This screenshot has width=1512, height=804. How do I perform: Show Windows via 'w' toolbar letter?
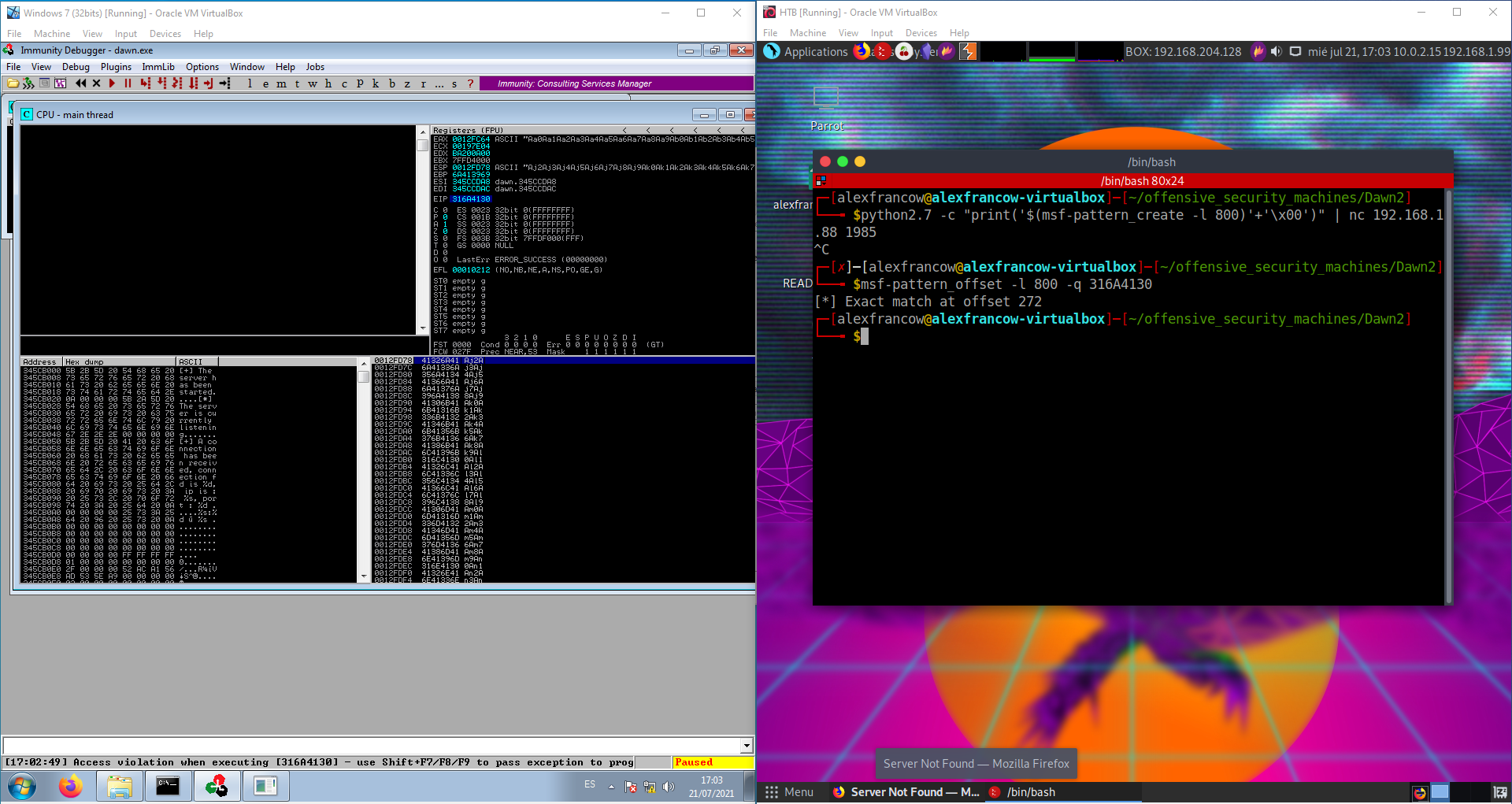(313, 83)
